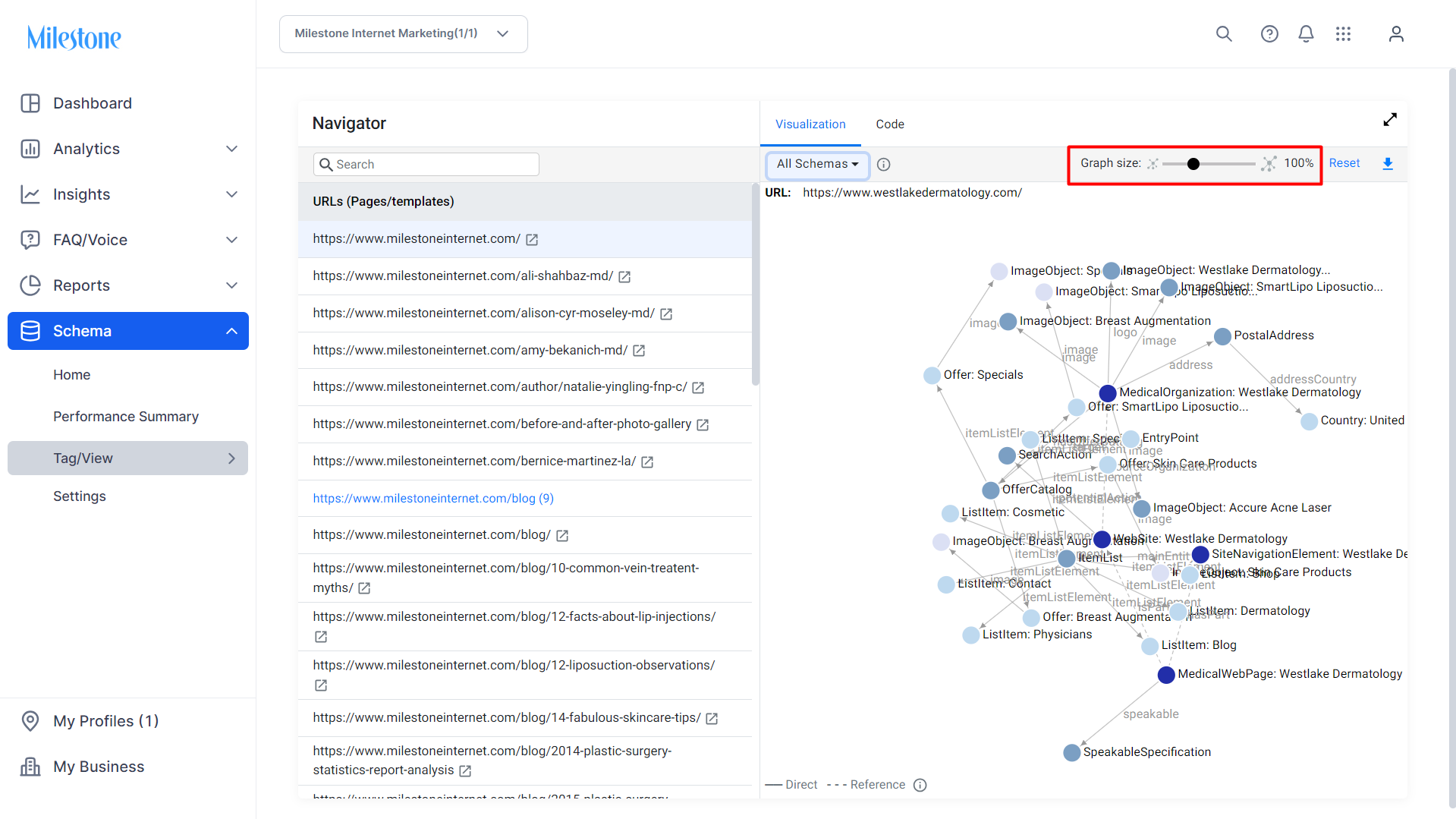Switch to the Visualization tab
Viewport: 1456px width, 819px height.
(810, 124)
